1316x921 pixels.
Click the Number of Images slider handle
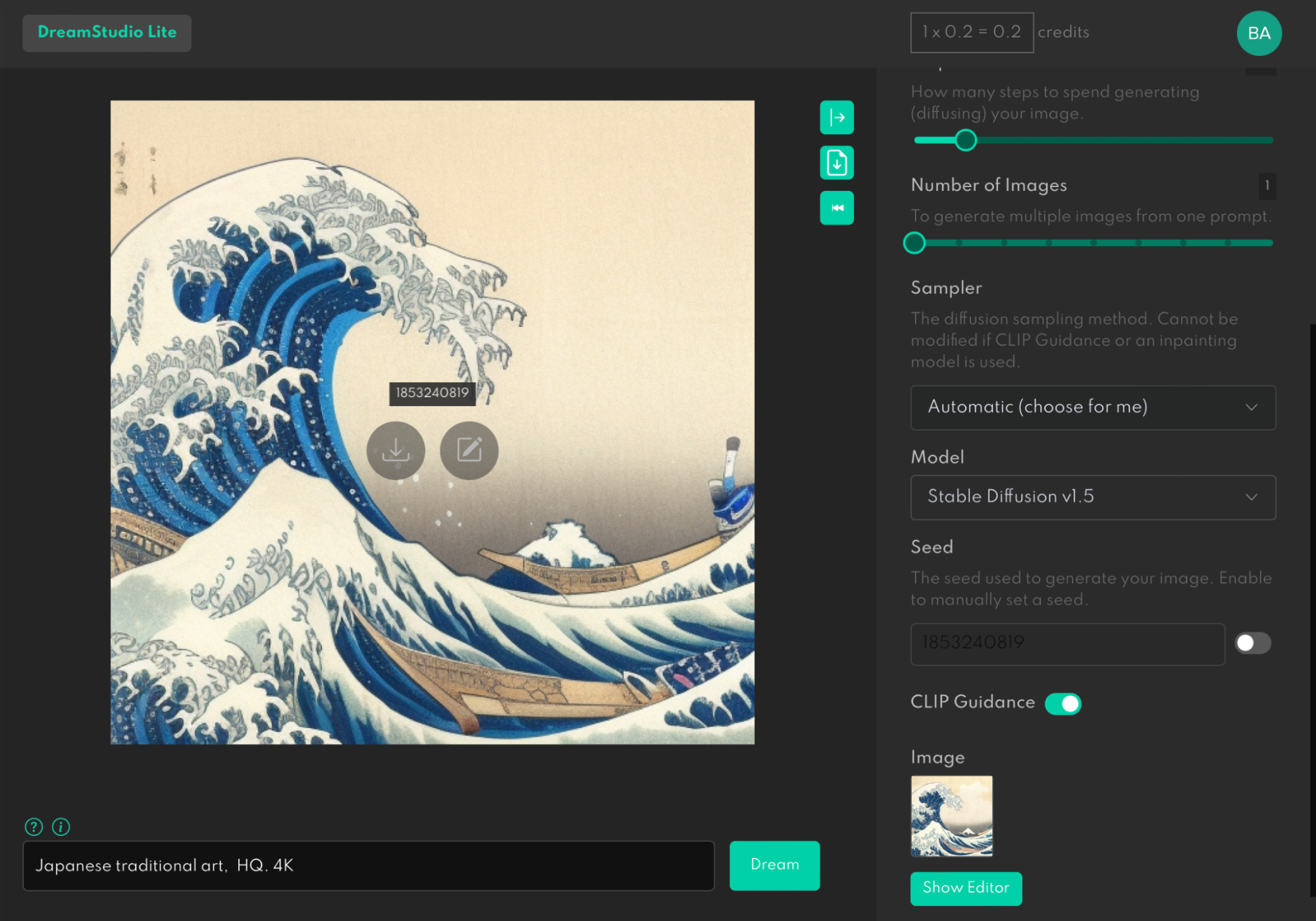click(914, 243)
